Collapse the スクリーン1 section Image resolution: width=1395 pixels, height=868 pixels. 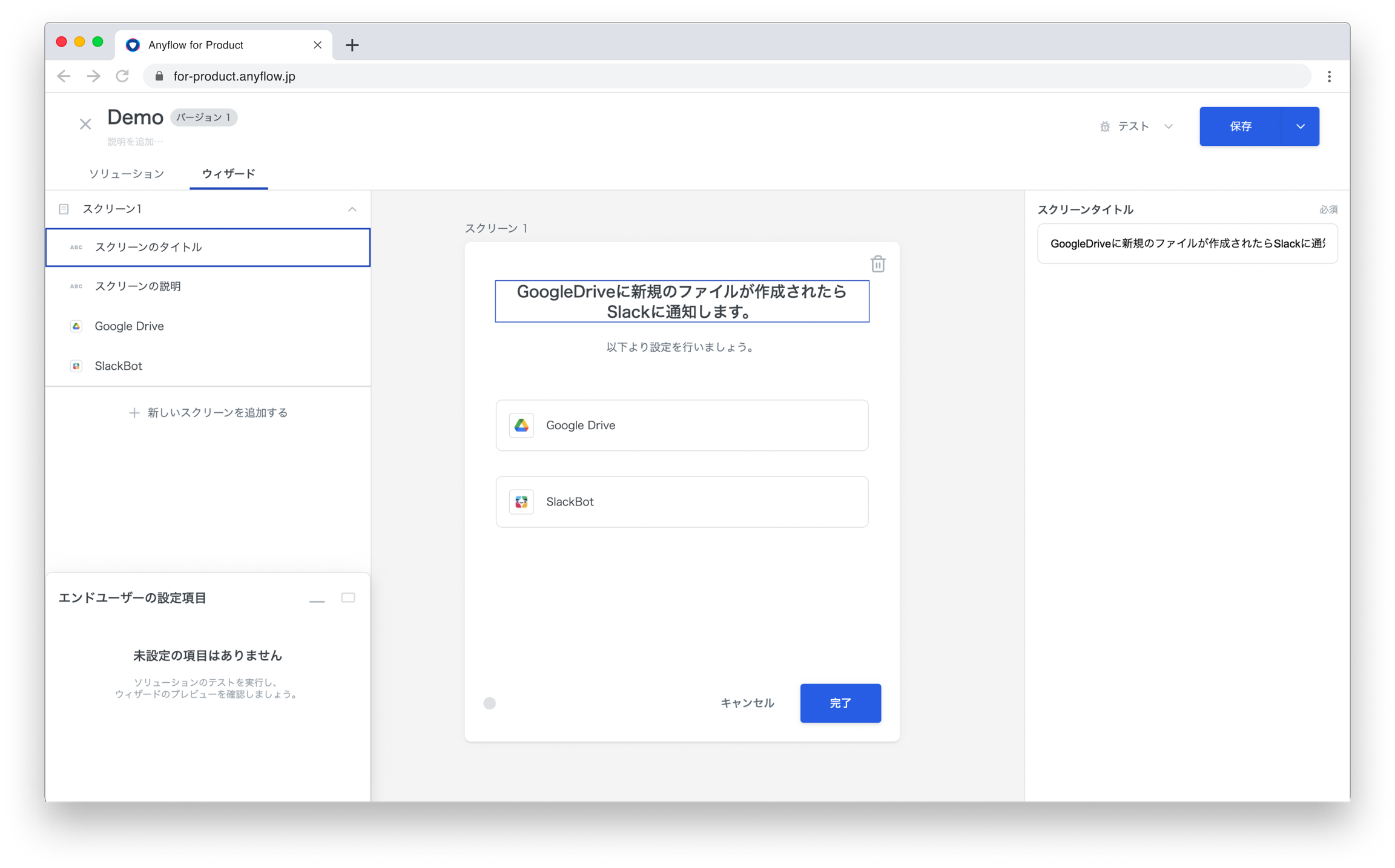pos(352,209)
